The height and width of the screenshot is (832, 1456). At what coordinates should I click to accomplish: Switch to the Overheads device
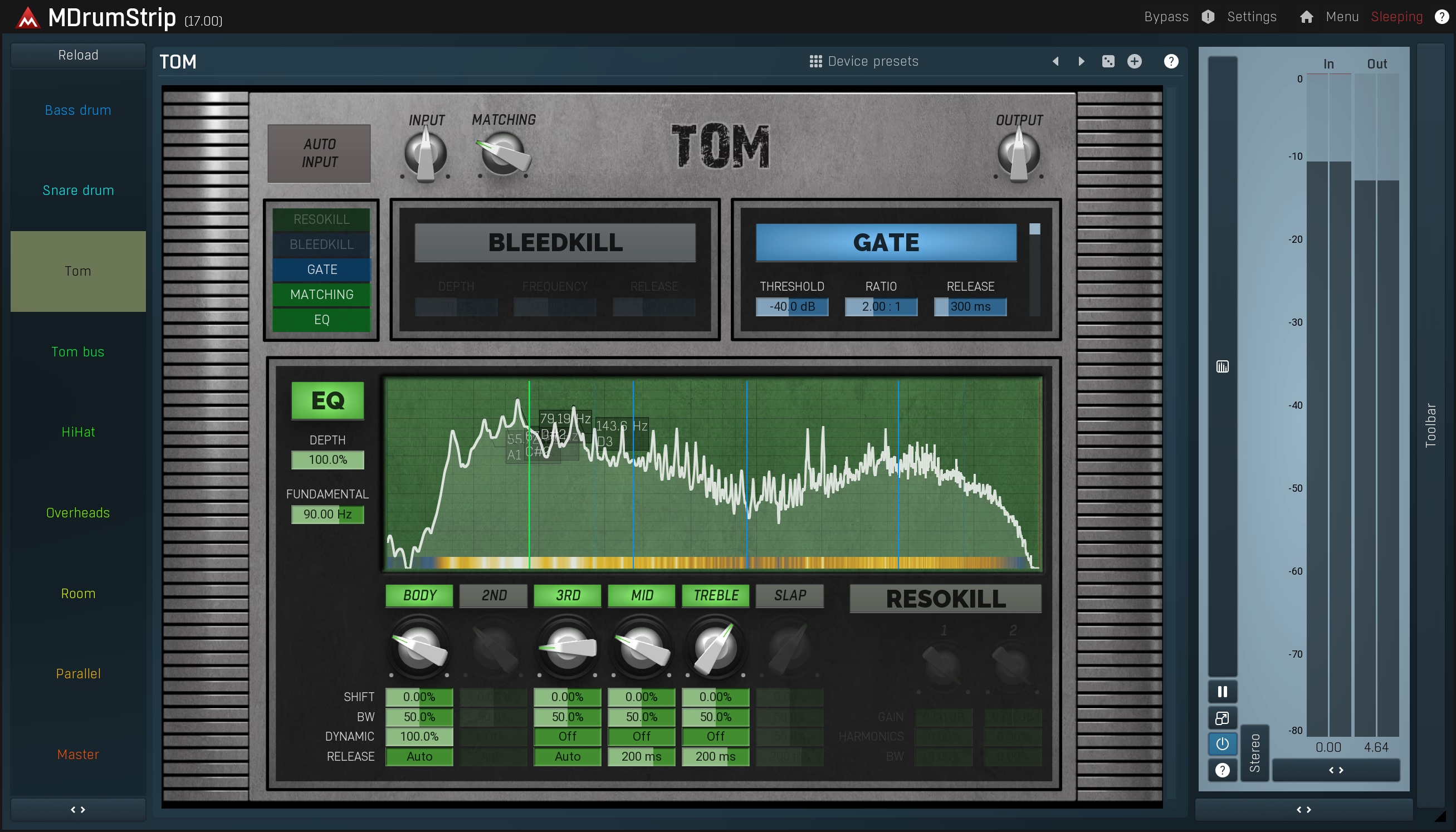78,512
